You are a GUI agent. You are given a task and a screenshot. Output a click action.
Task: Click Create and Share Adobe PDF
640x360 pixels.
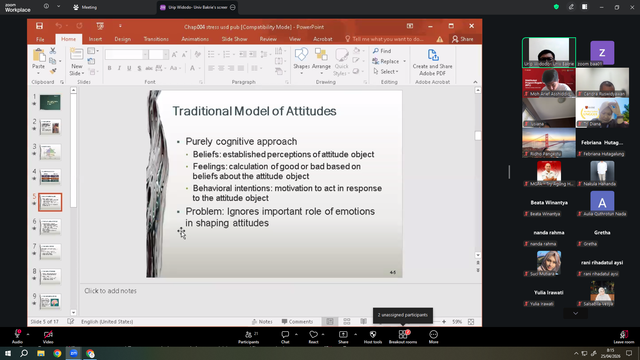(x=432, y=62)
